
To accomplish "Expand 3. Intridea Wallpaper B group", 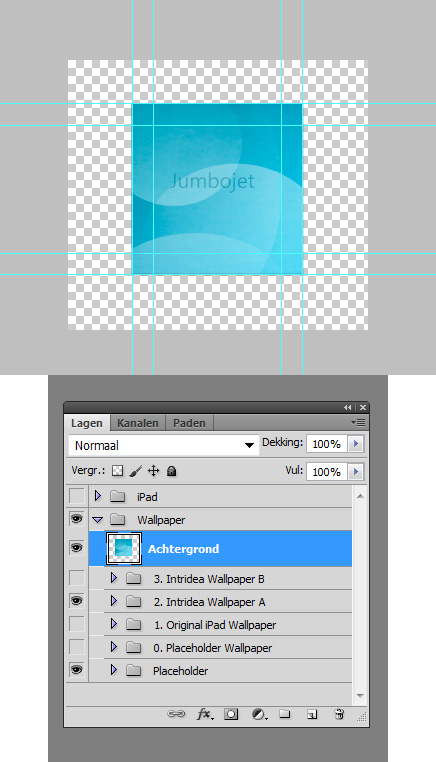I will [x=114, y=578].
